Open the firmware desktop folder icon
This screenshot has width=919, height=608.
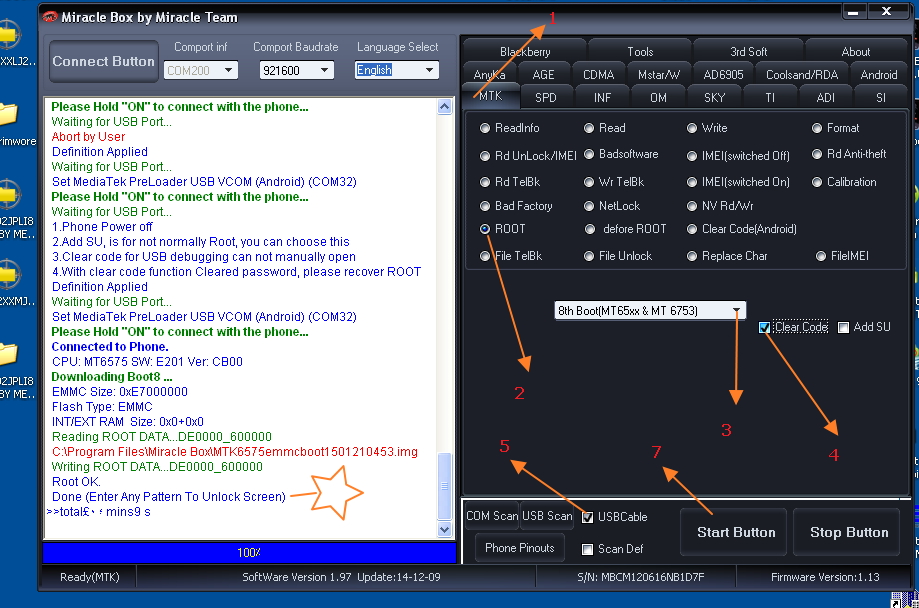pyautogui.click(x=9, y=114)
